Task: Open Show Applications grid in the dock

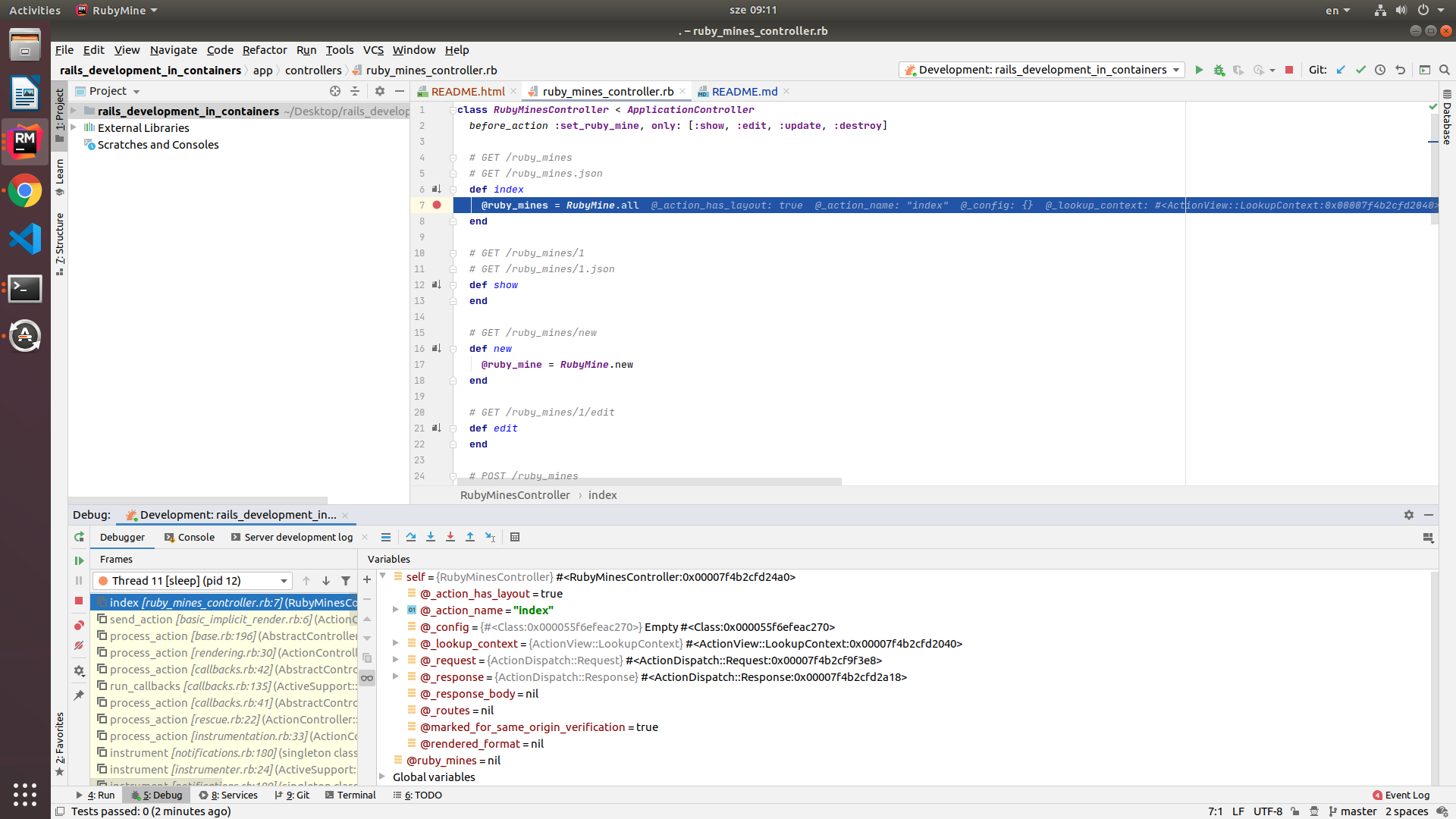Action: tap(25, 794)
